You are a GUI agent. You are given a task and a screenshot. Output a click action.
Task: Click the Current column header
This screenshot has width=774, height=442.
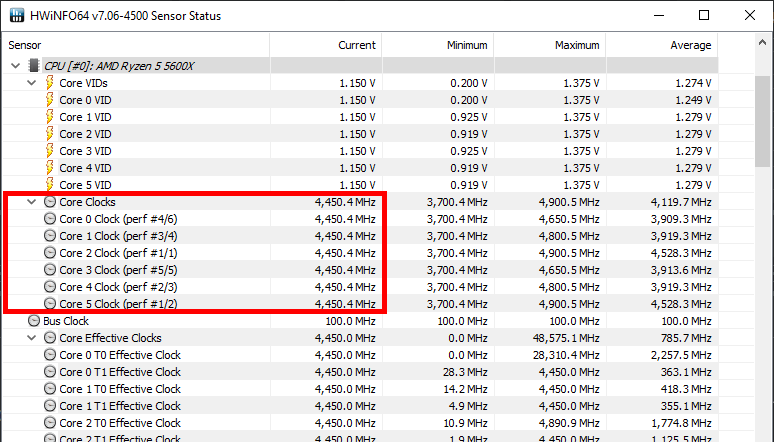click(326, 45)
